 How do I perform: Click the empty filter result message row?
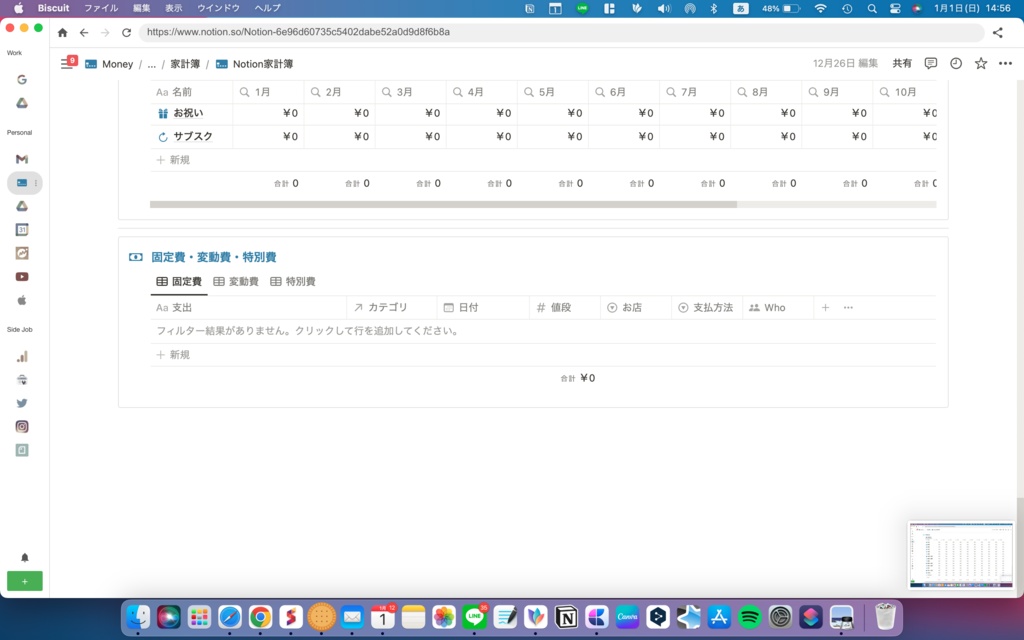point(543,331)
